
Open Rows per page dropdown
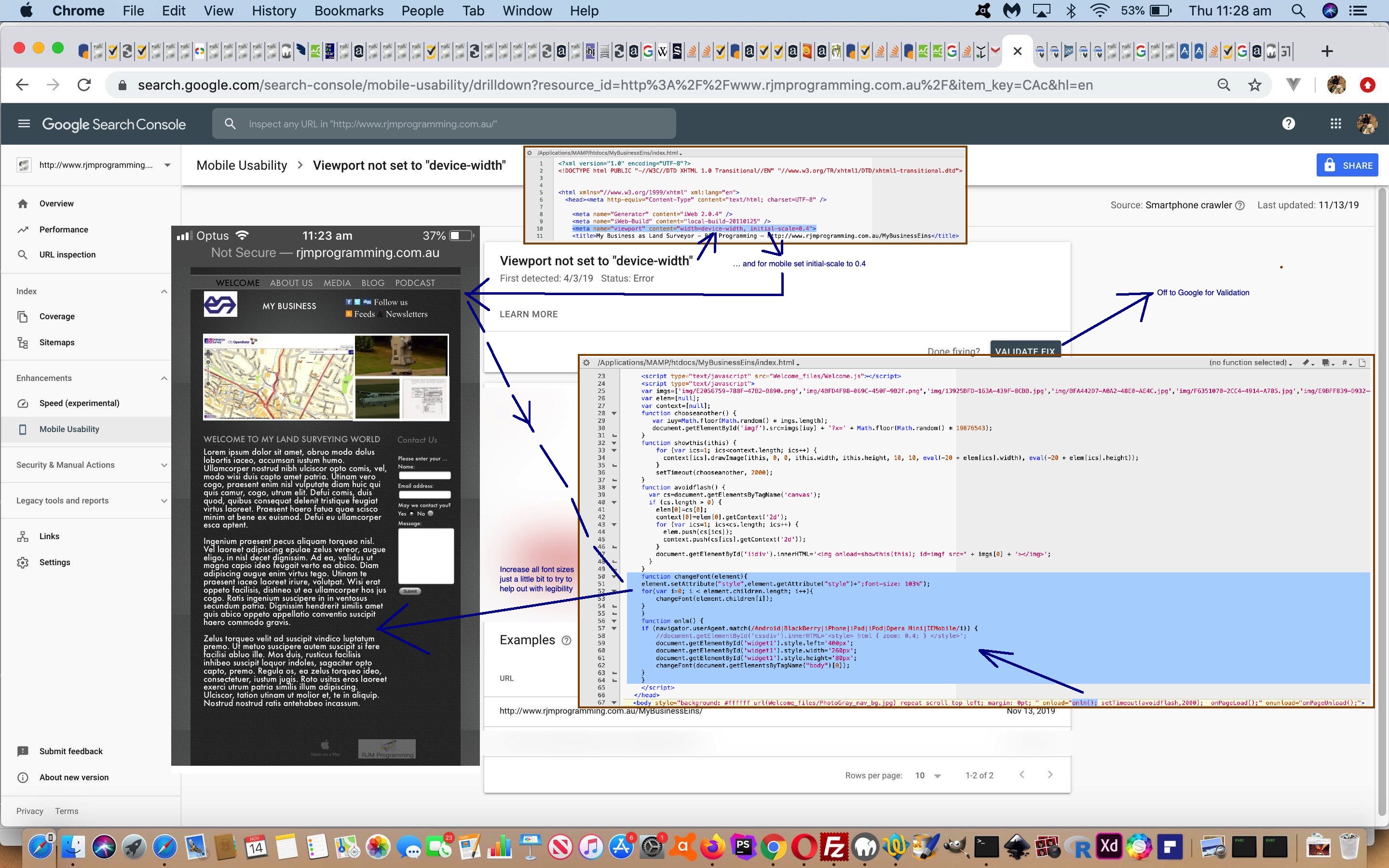927,775
